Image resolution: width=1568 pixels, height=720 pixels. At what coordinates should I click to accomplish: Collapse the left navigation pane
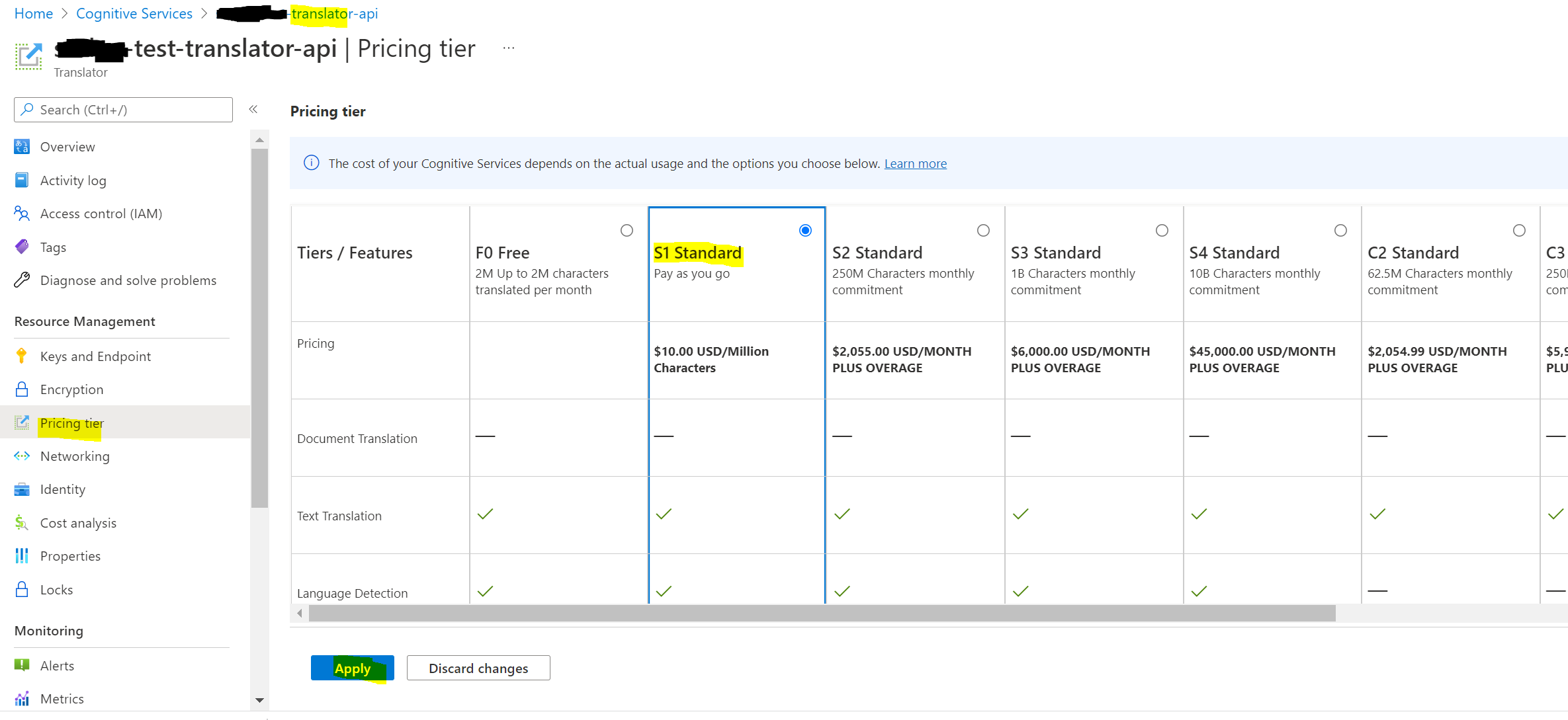point(253,109)
